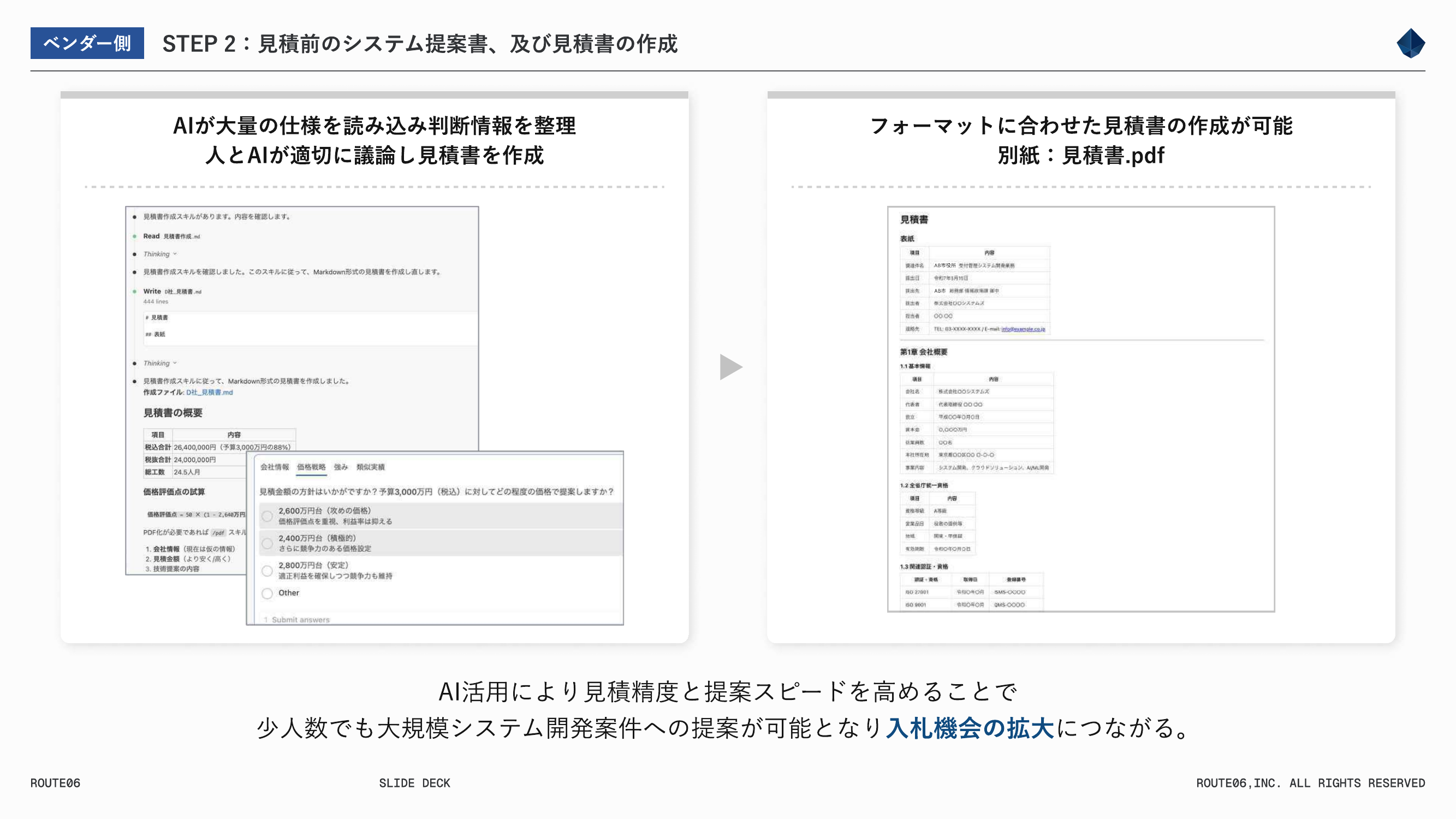This screenshot has width=1456, height=819.
Task: Click the 表紙 heading in the estimate
Action: tap(907, 239)
